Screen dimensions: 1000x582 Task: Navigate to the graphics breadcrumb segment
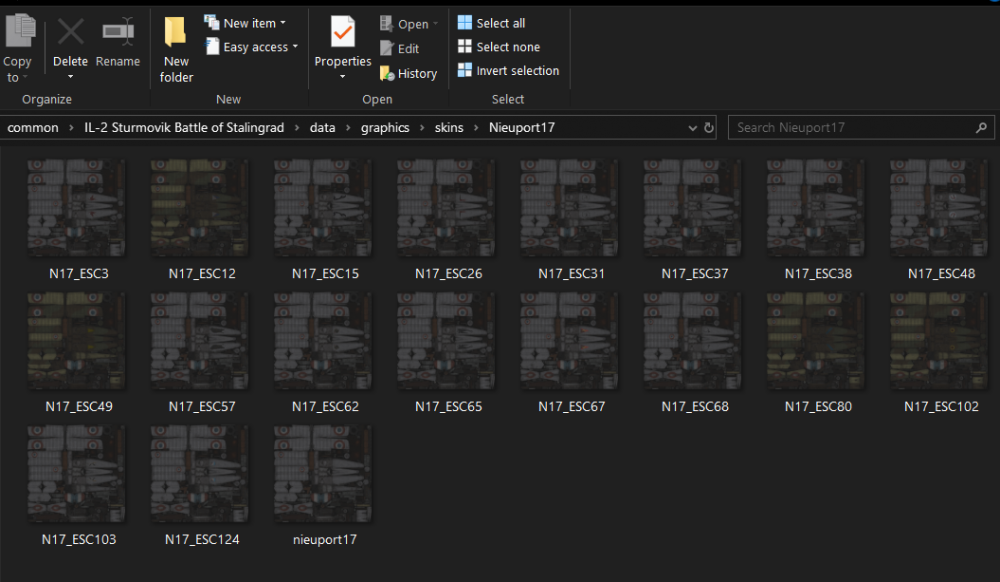click(x=385, y=128)
